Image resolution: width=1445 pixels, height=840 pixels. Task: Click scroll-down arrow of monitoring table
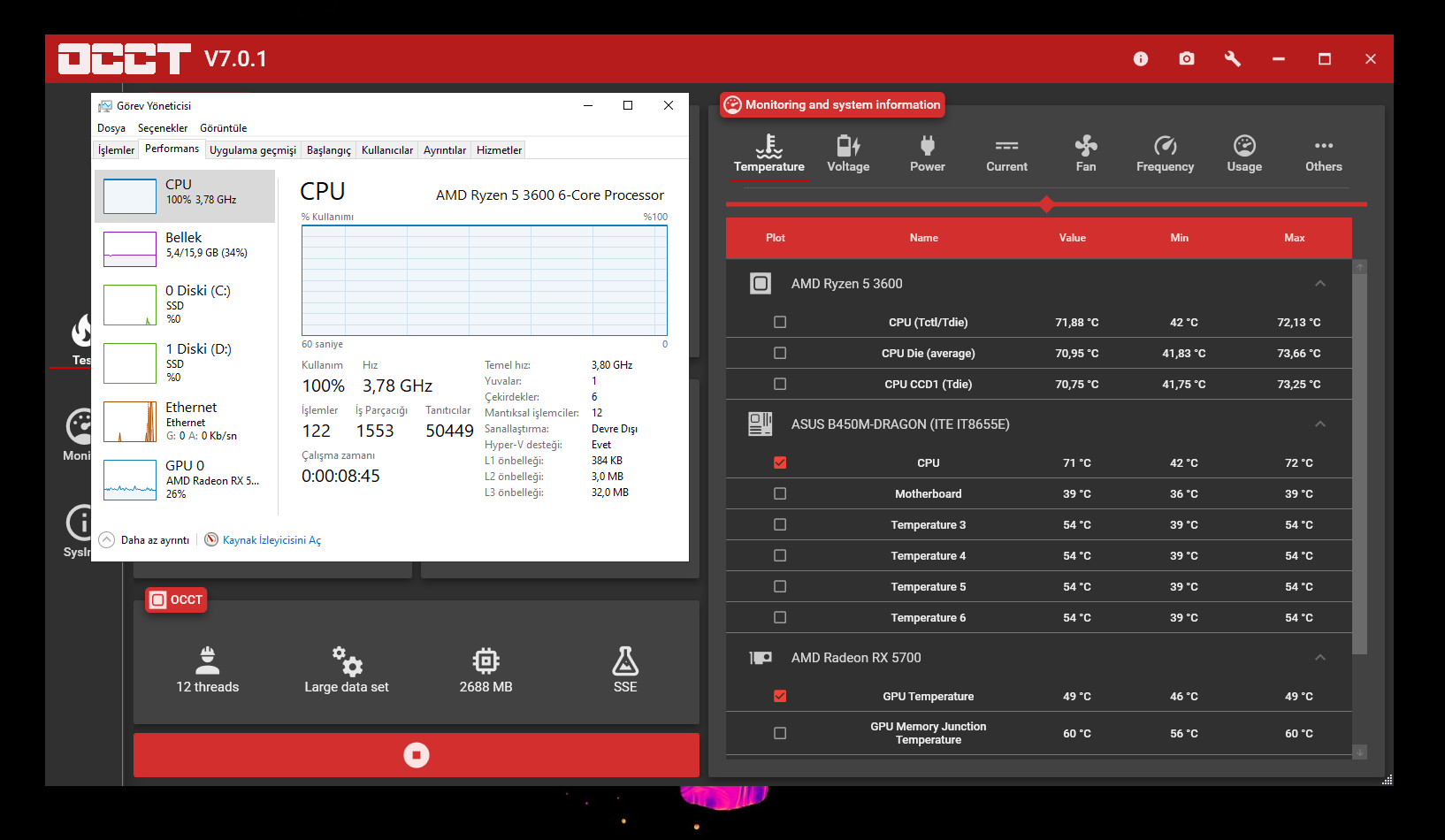pyautogui.click(x=1360, y=752)
